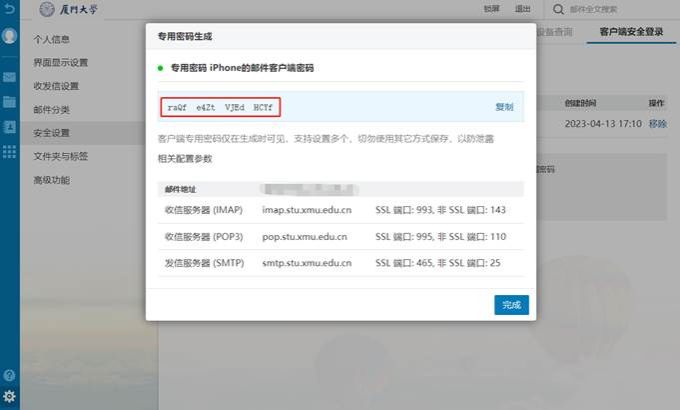Image resolution: width=680 pixels, height=410 pixels.
Task: Open 文件夹与标签 settings item
Action: [x=61, y=156]
